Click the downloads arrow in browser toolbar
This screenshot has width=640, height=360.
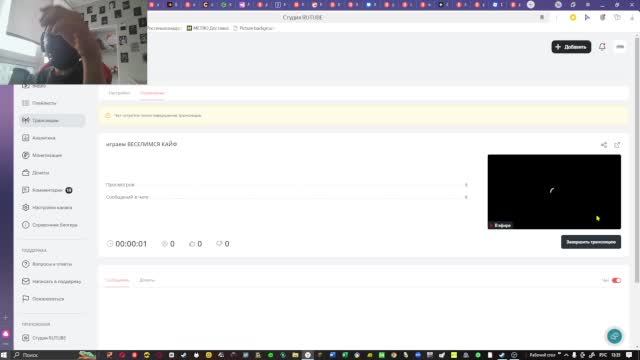click(x=632, y=18)
